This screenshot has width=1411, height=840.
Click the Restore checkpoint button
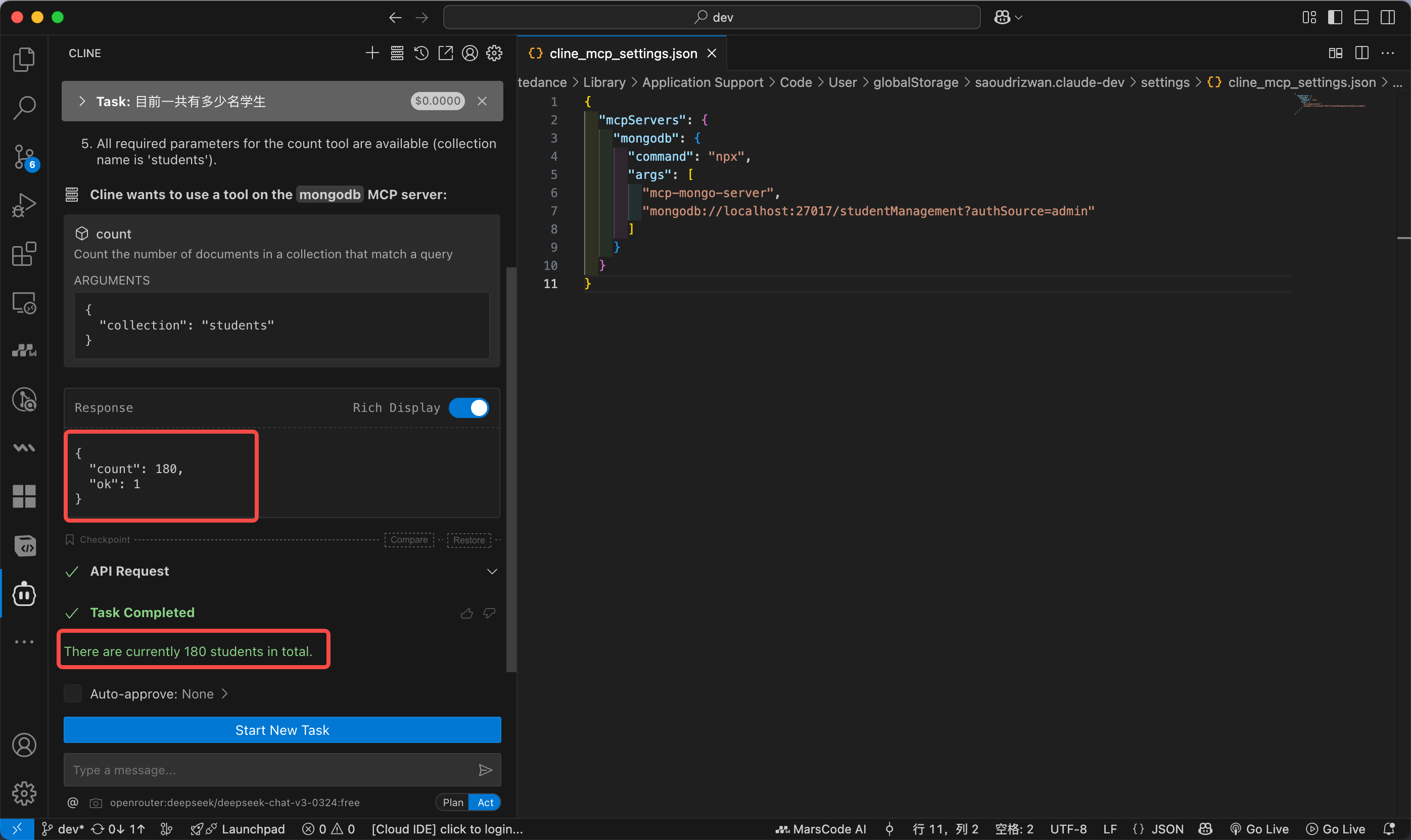click(468, 540)
